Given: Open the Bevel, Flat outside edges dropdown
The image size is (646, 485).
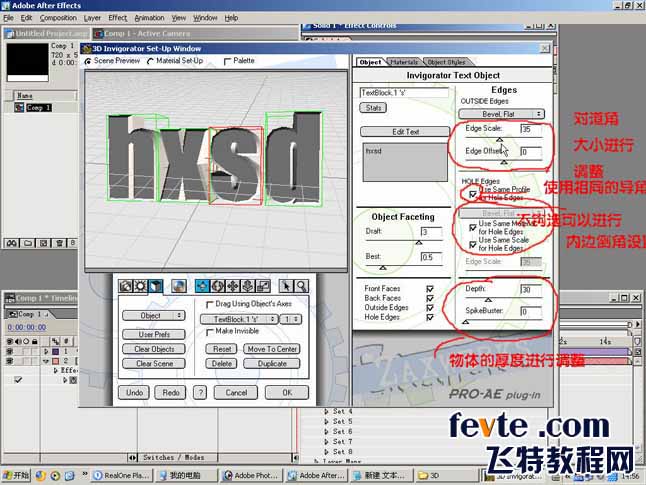Looking at the screenshot, I should pyautogui.click(x=501, y=114).
